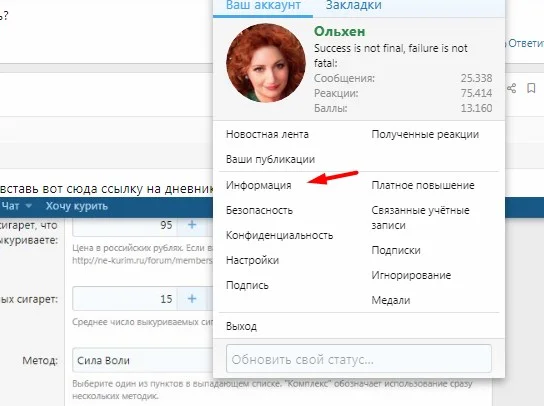This screenshot has height=406, width=544.
Task: Open the Метод dropdown Сила Воли
Action: pyautogui.click(x=143, y=360)
